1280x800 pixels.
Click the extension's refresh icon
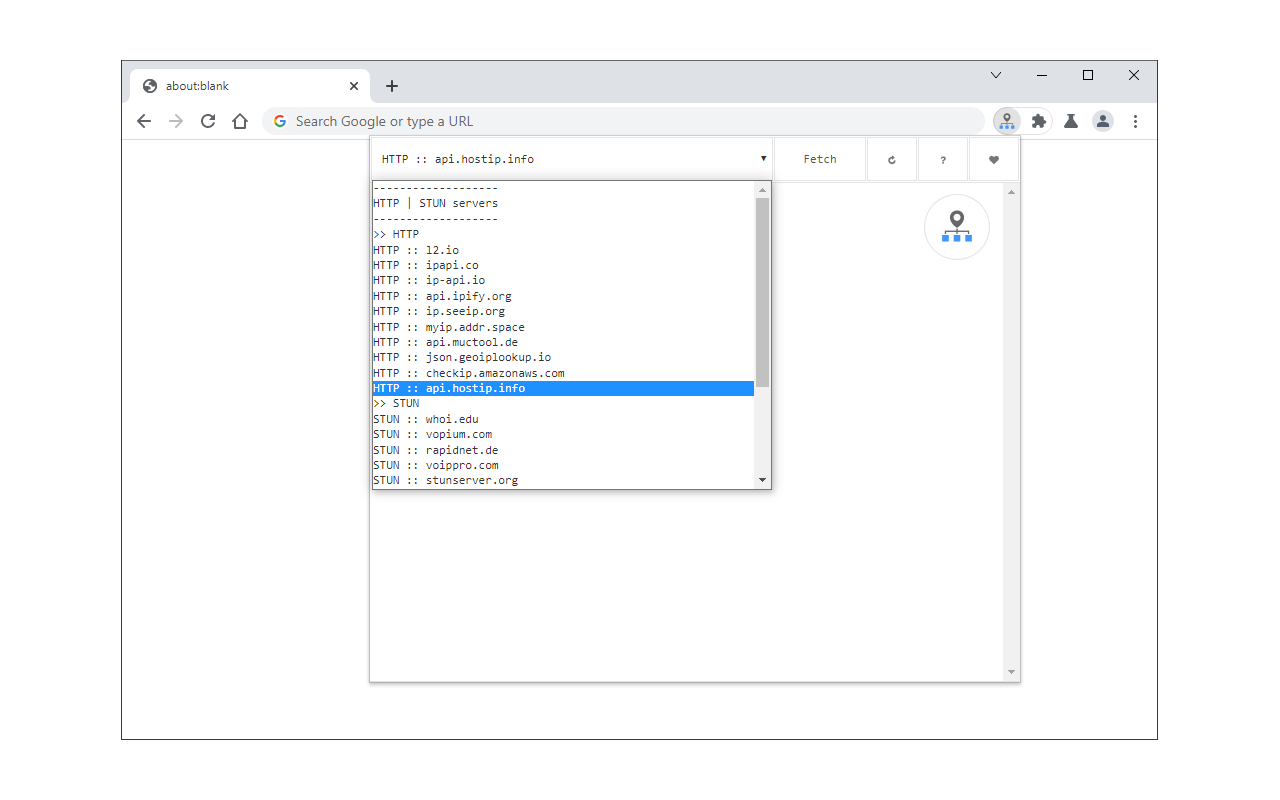891,159
